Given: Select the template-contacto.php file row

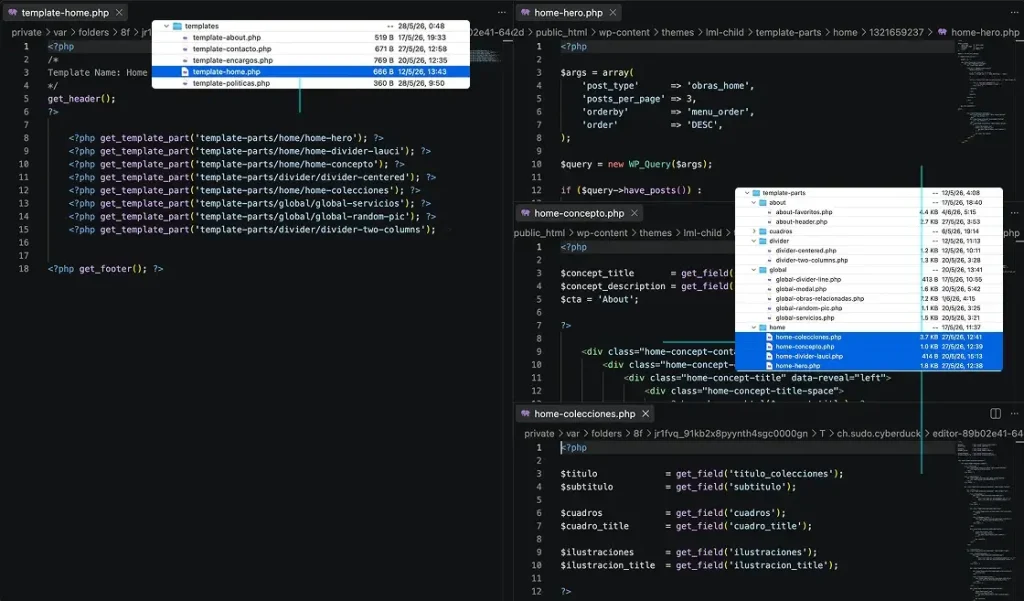Looking at the screenshot, I should (311, 49).
